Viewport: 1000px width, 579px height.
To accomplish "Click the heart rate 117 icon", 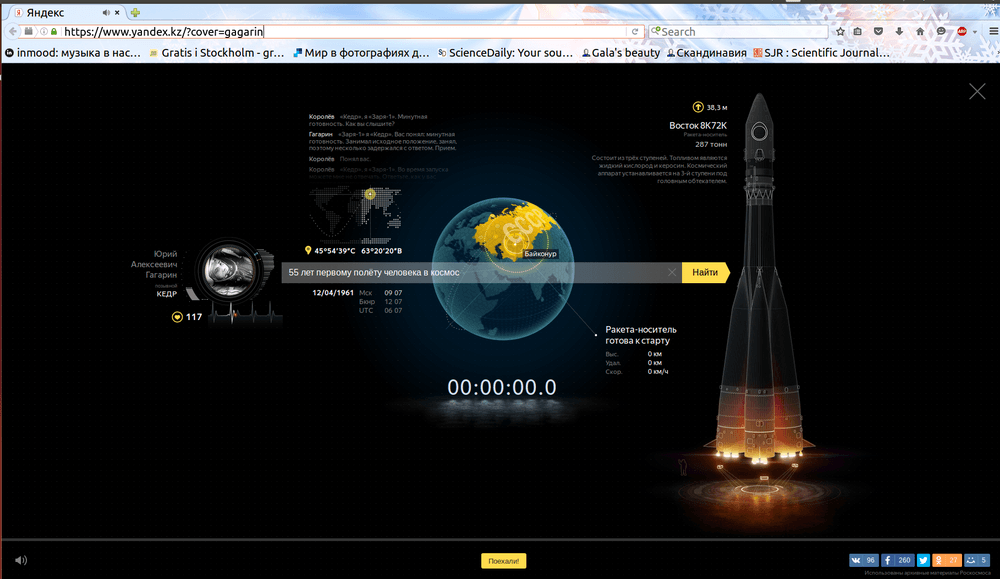I will coord(177,317).
